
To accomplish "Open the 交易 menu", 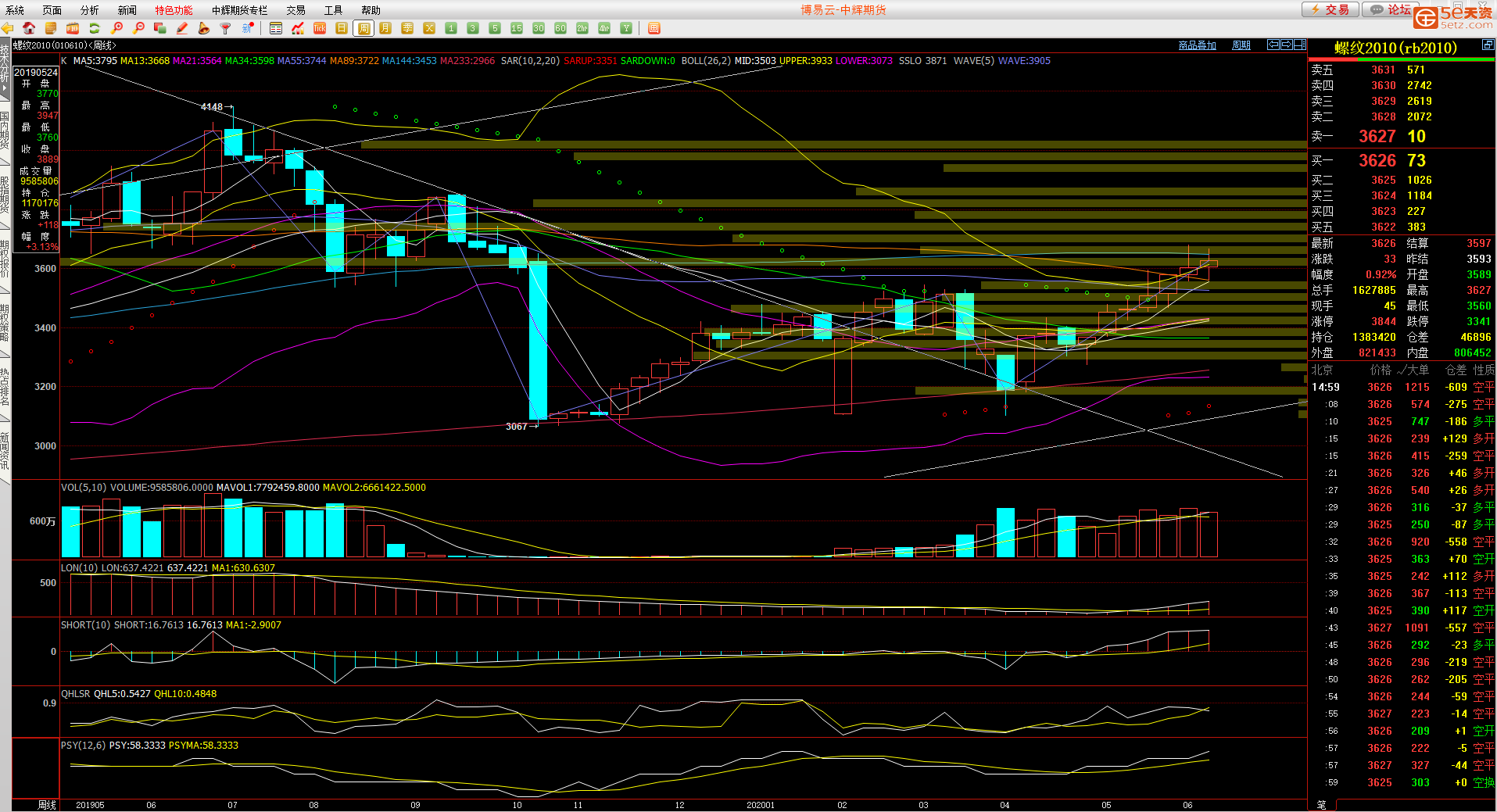I will tap(295, 10).
